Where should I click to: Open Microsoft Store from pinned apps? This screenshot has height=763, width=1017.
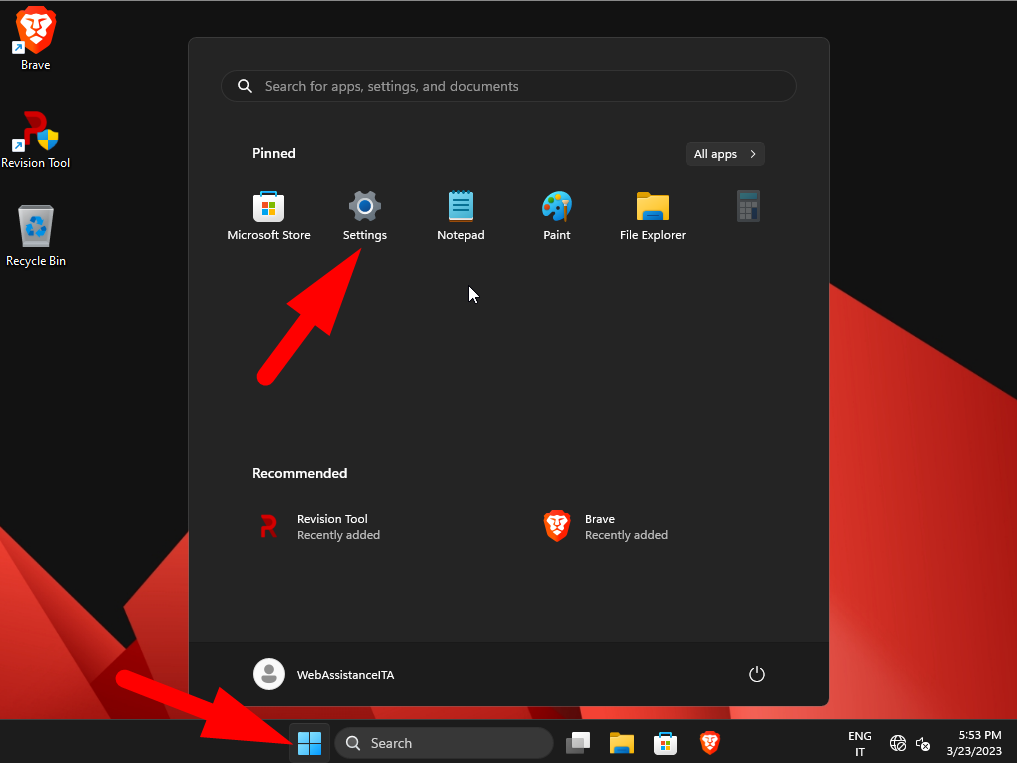(269, 216)
